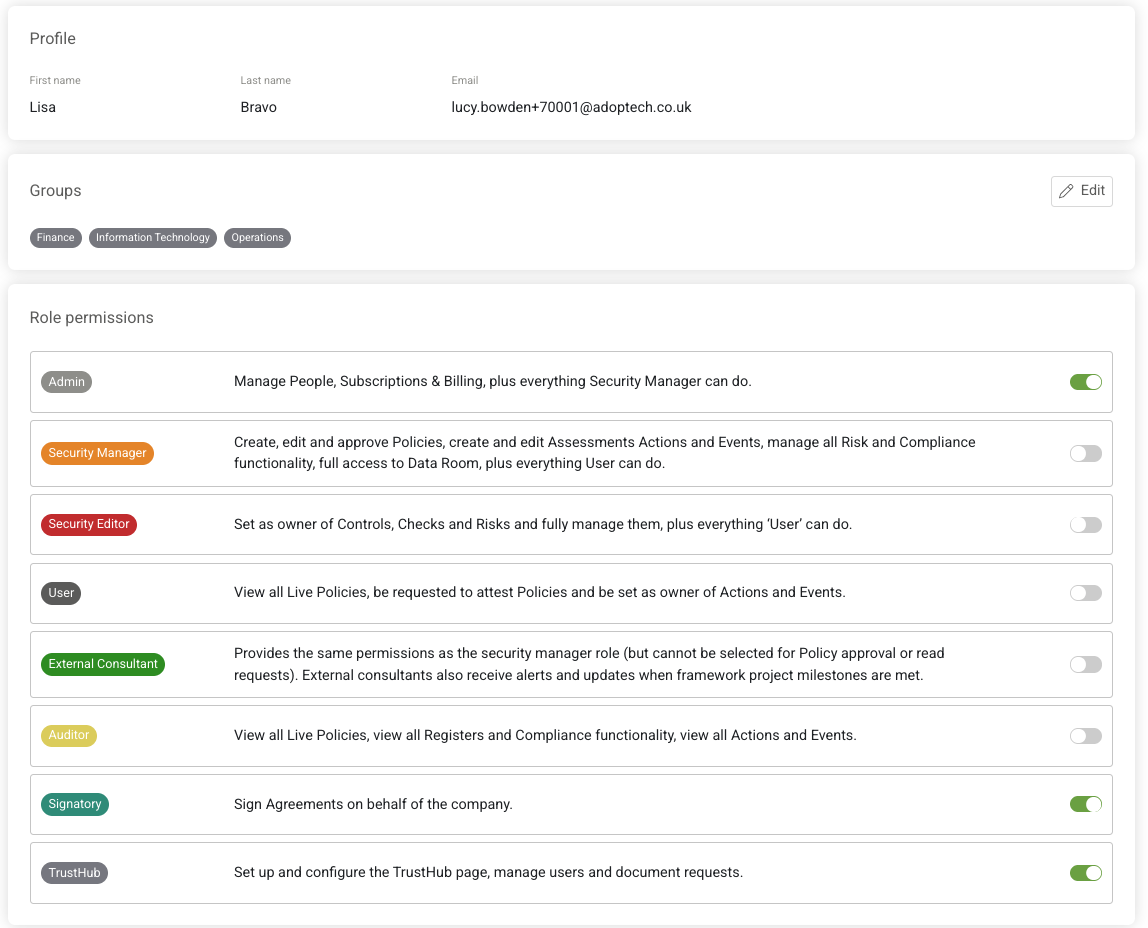Click the gray Admin role badge
The image size is (1148, 928).
click(66, 382)
